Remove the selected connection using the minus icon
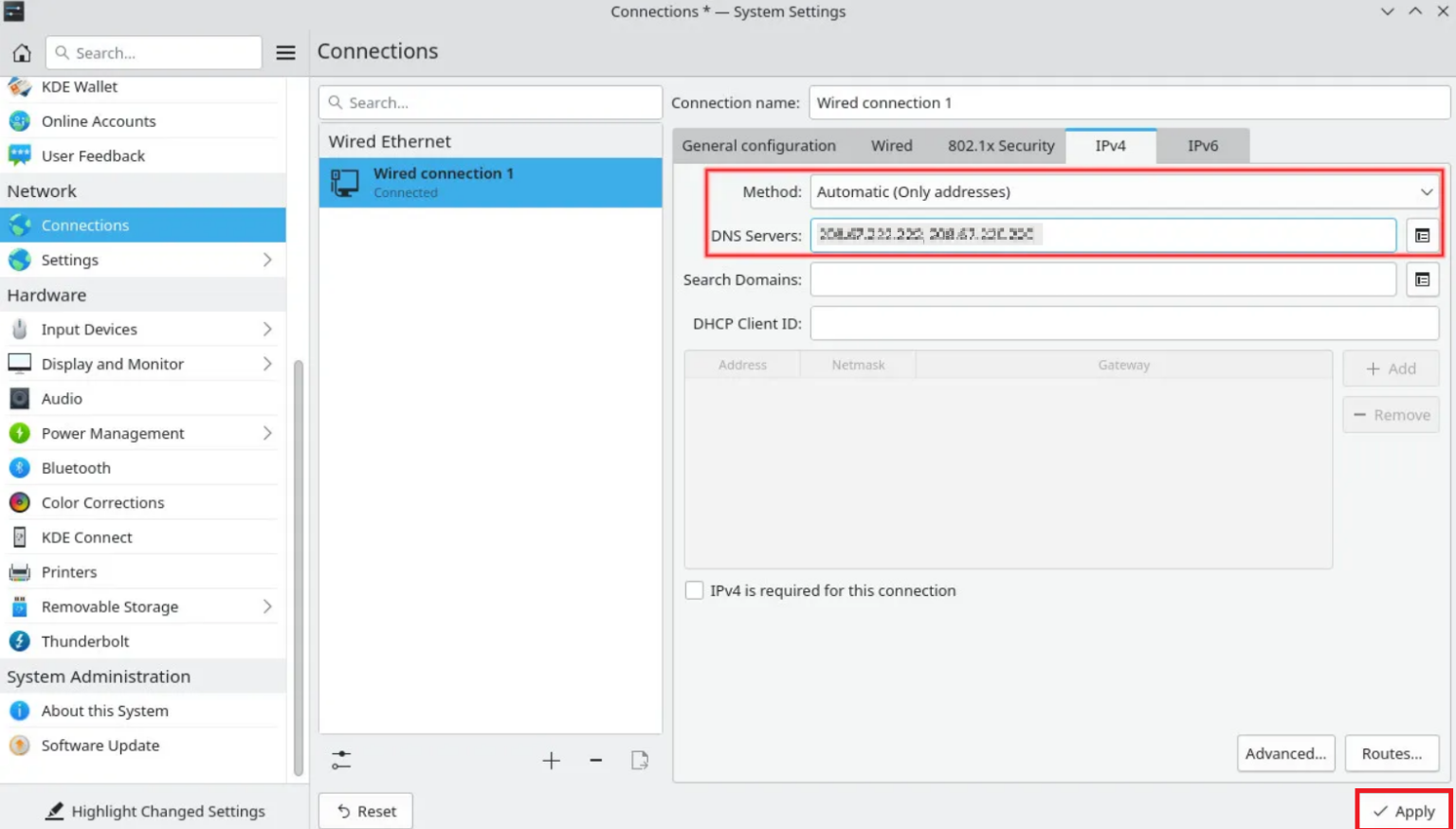Screen dimensions: 1456x829 click(x=595, y=760)
